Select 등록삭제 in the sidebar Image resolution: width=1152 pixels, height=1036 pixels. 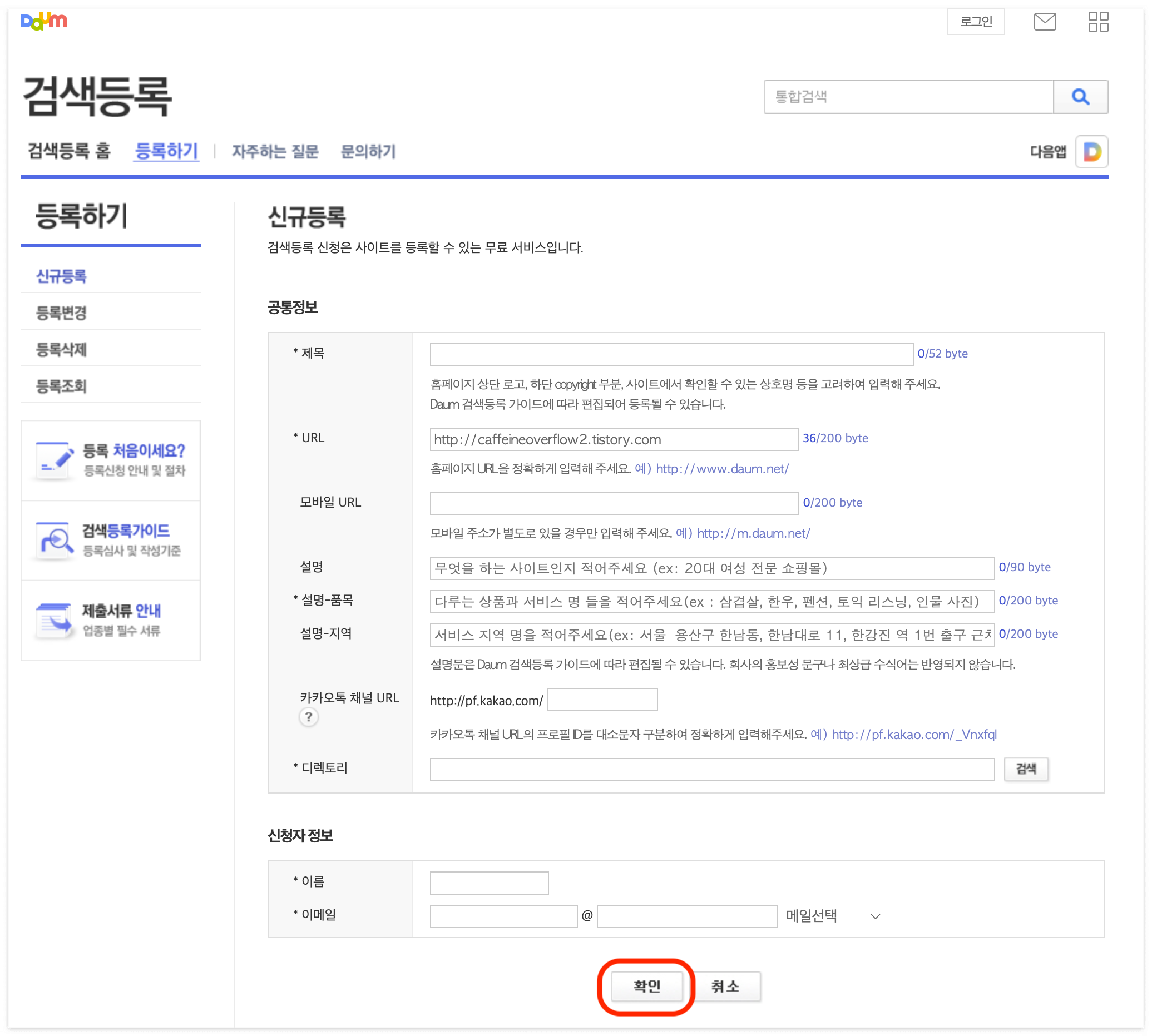click(x=62, y=350)
